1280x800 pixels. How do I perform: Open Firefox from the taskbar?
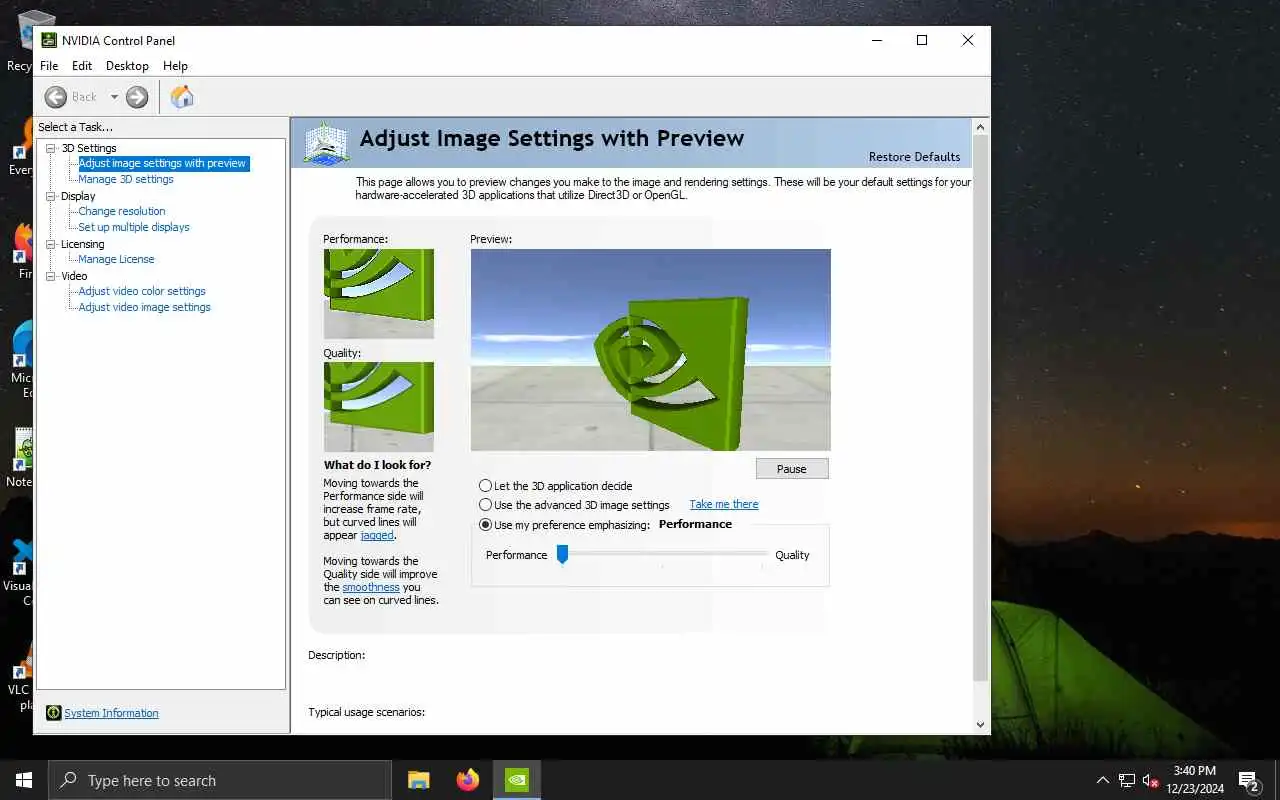click(x=467, y=780)
